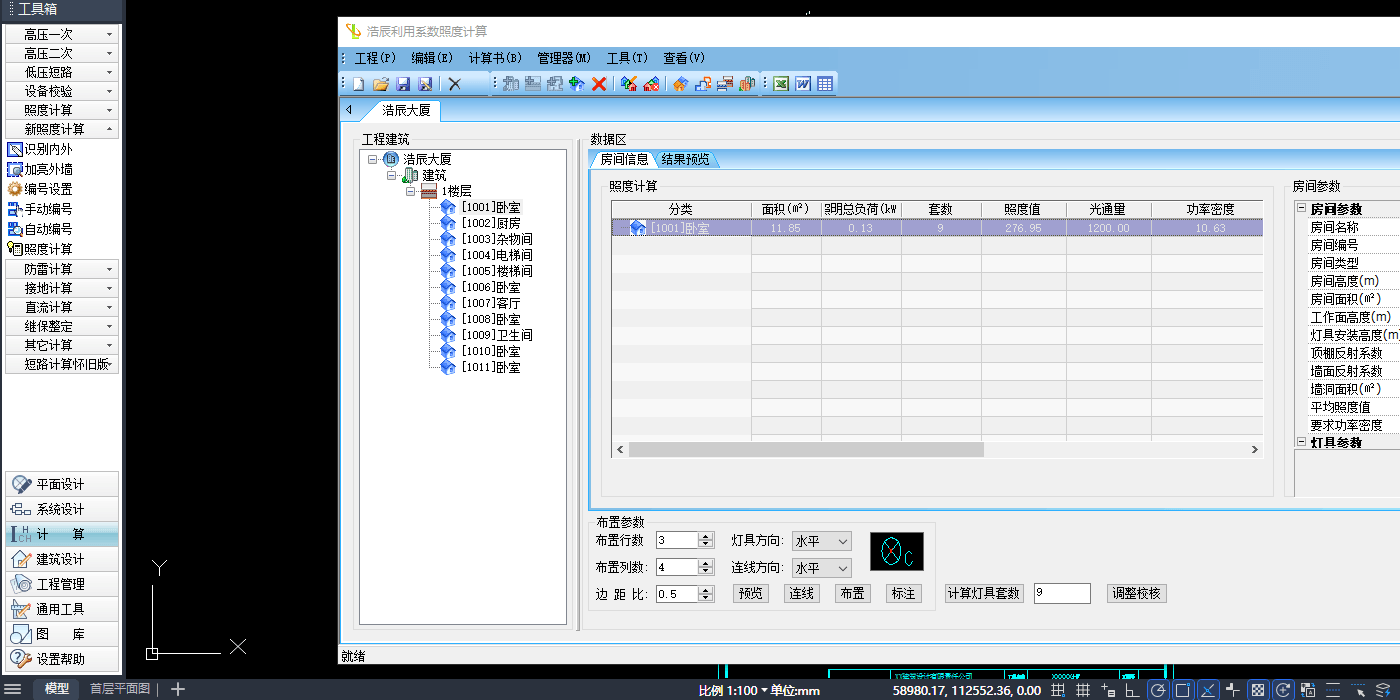Open the 工具(T) menu
Image resolution: width=1400 pixels, height=700 pixels.
627,58
